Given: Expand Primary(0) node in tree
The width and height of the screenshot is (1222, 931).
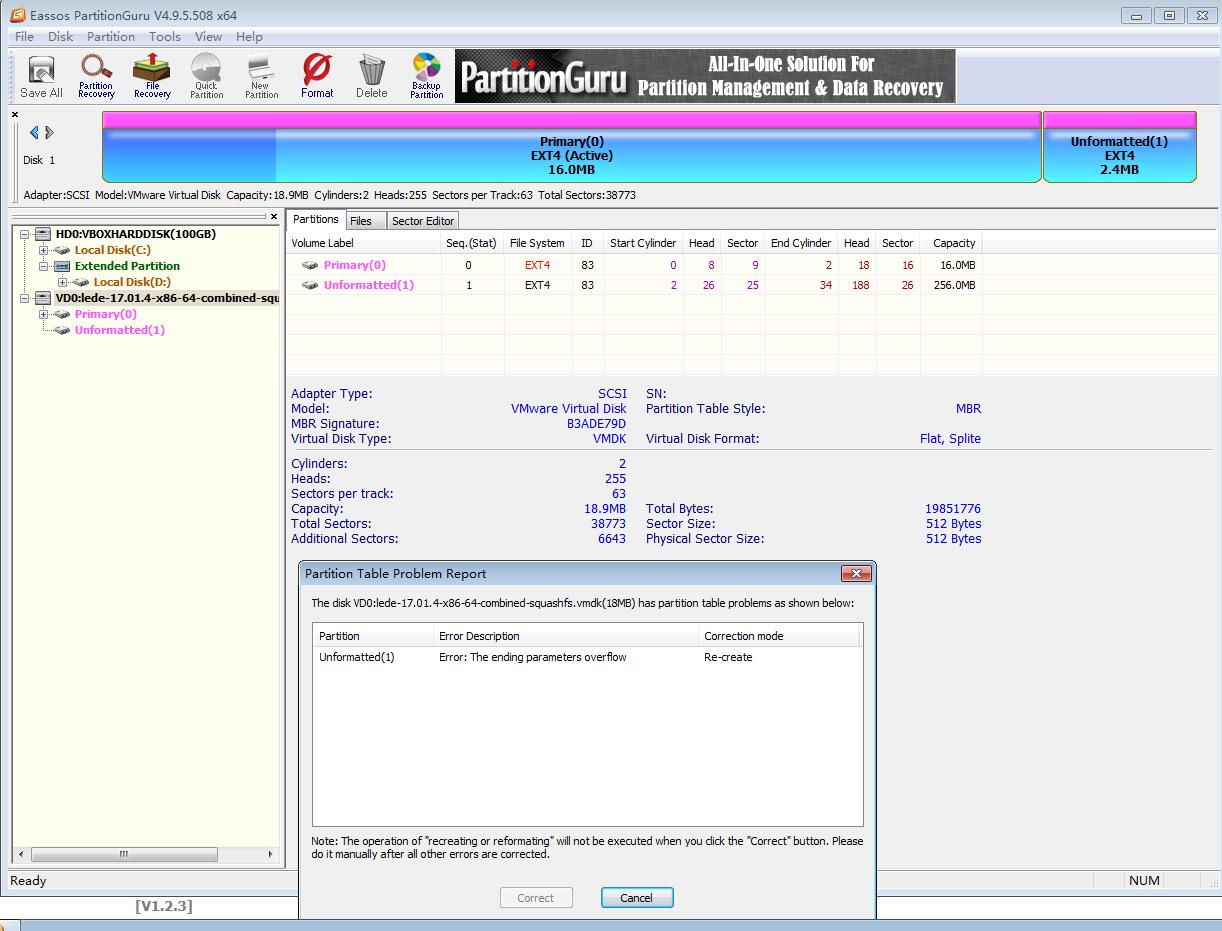Looking at the screenshot, I should (44, 314).
